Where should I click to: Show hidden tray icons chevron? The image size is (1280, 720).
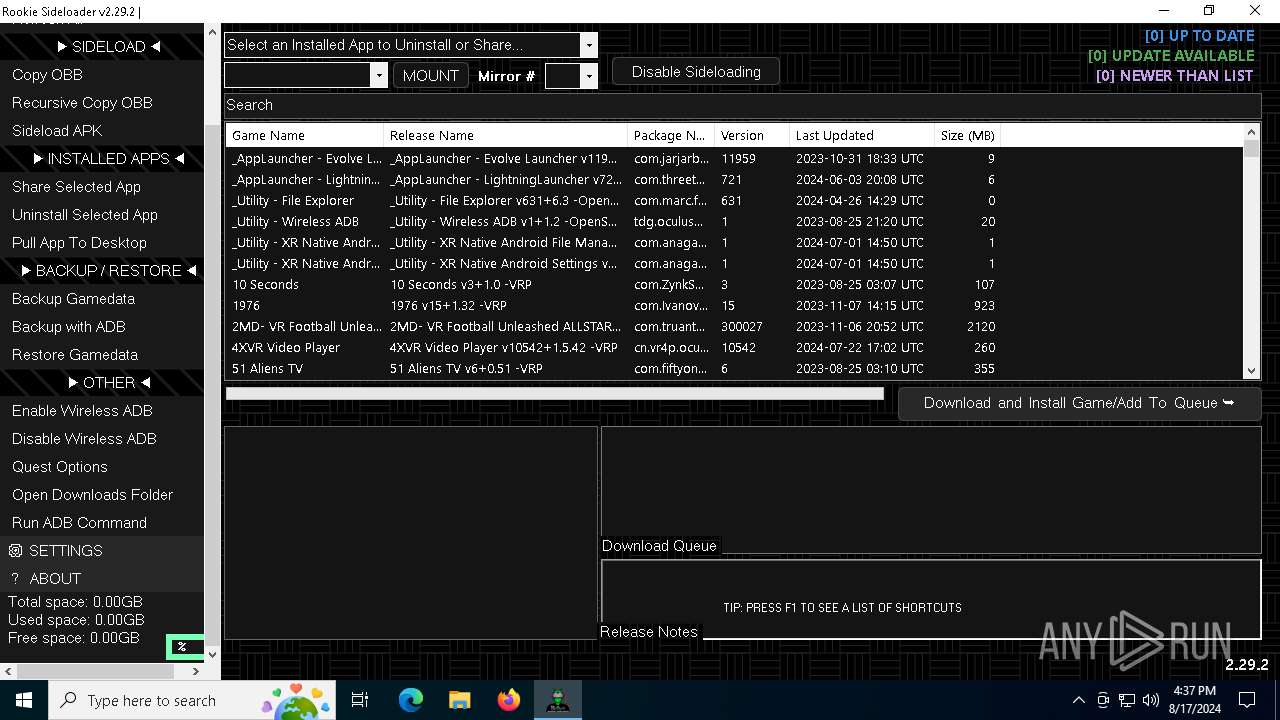pos(1078,700)
